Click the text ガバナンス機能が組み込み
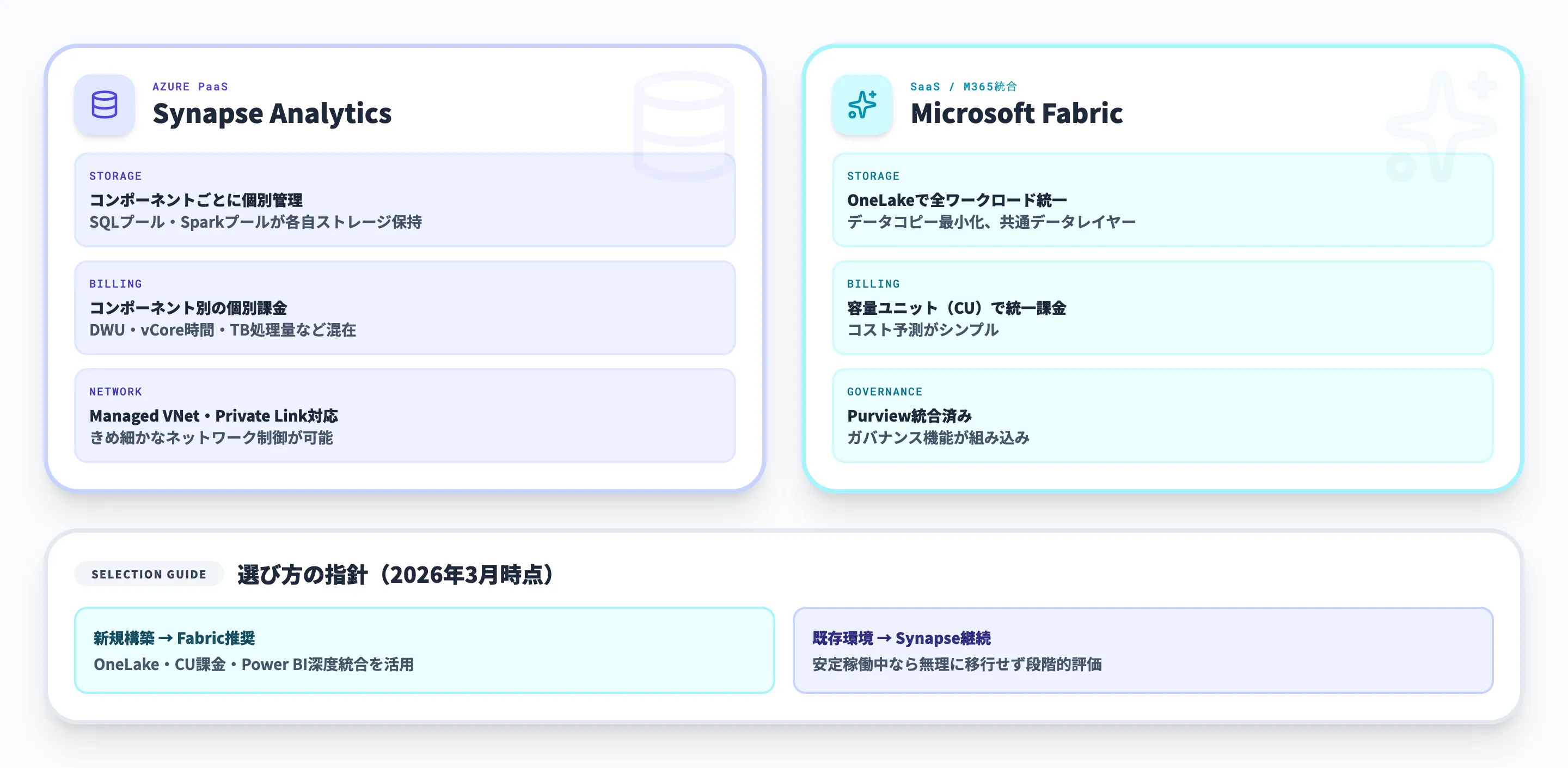 coord(938,438)
